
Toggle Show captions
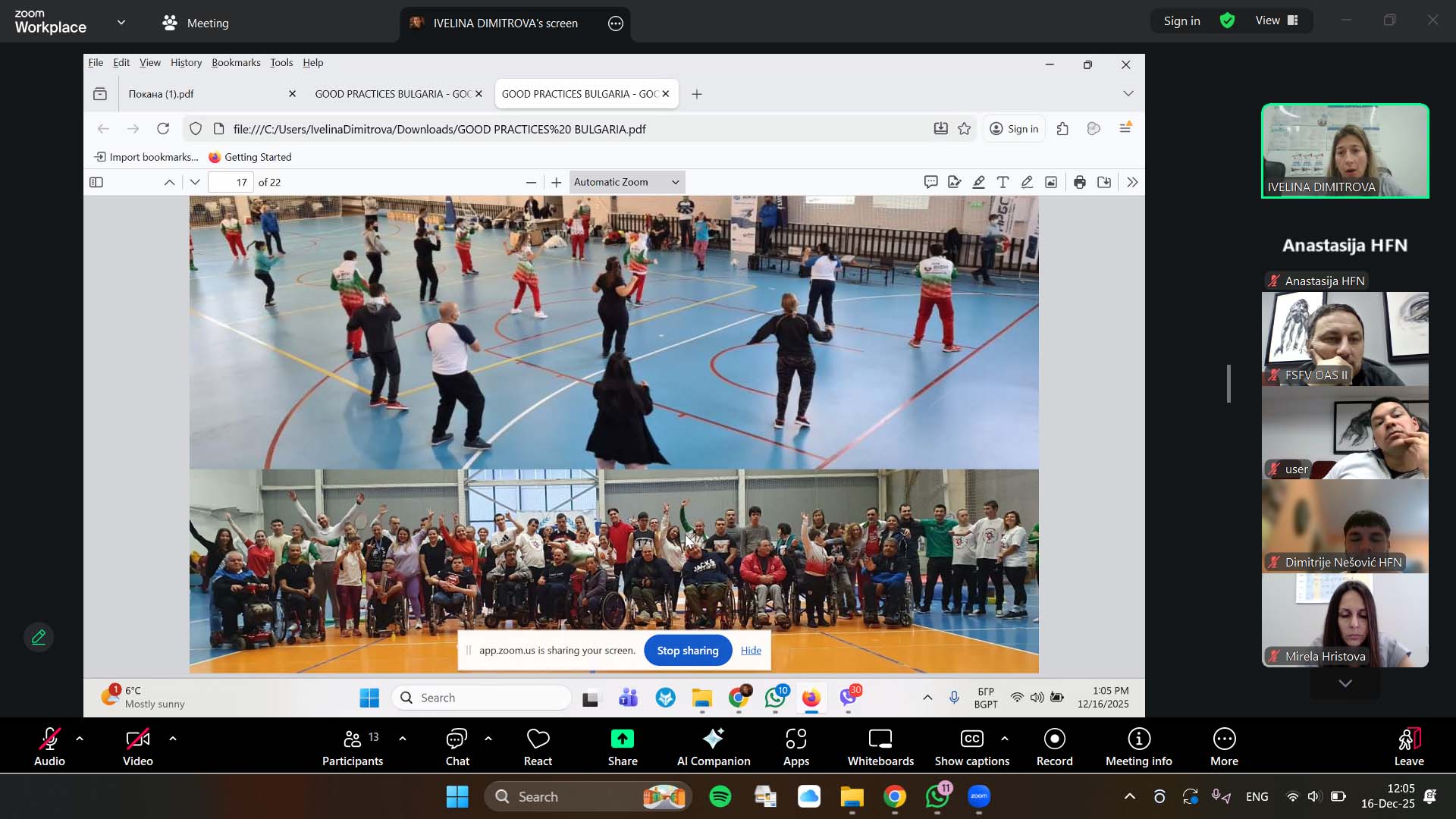click(x=971, y=747)
